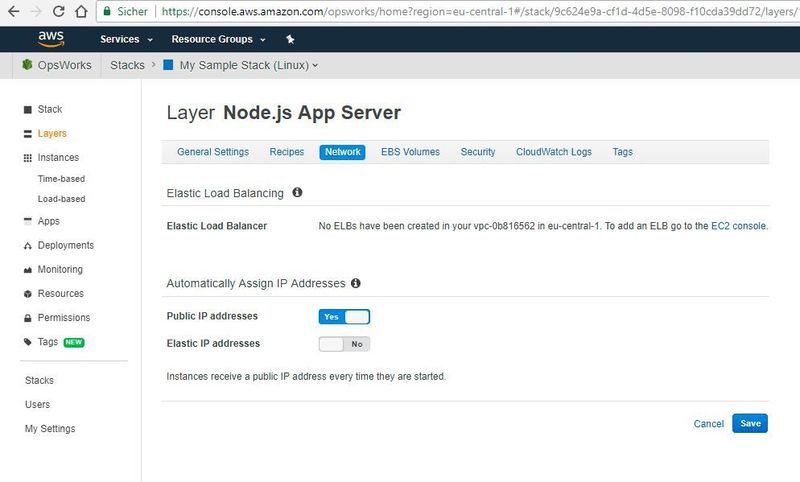Viewport: 800px width, 482px height.
Task: Click Stacks in the breadcrumb
Action: [127, 65]
